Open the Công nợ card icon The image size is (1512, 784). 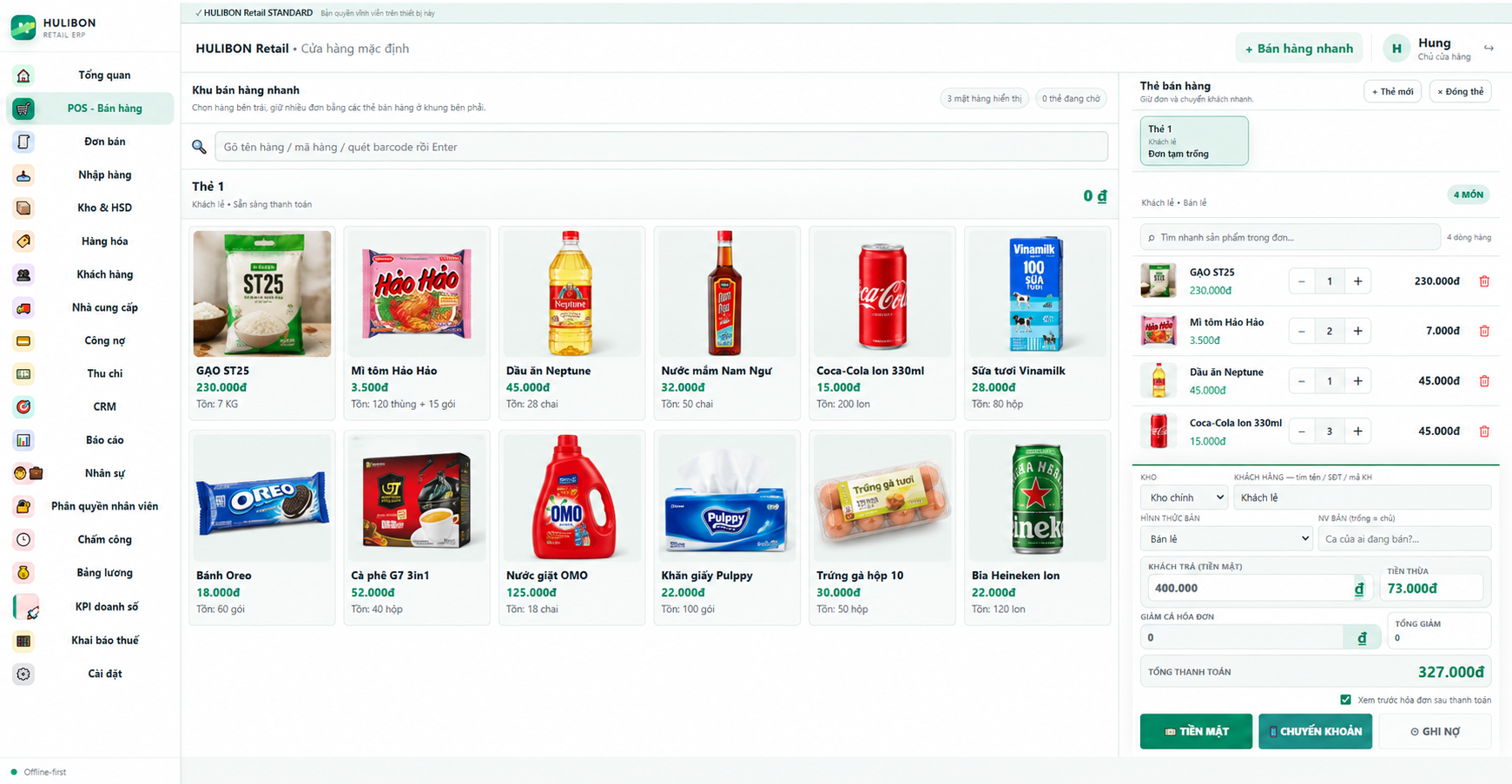(x=23, y=341)
